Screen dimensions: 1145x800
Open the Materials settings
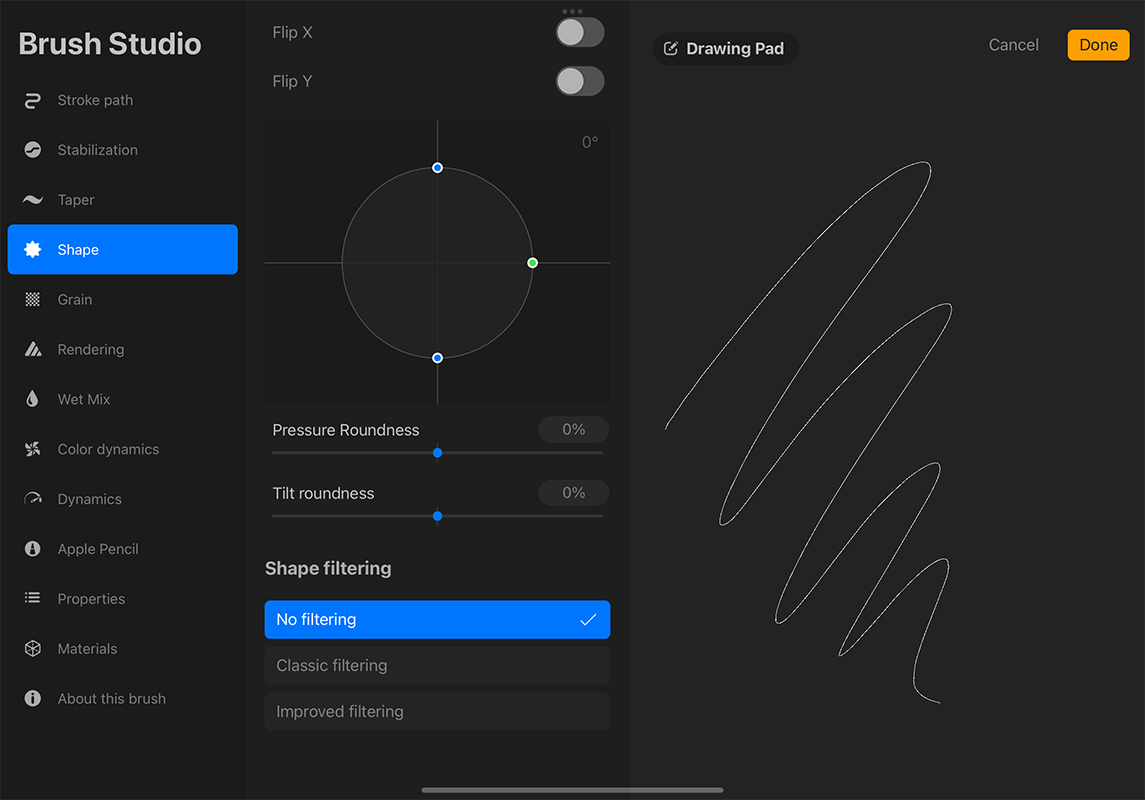pyautogui.click(x=89, y=648)
